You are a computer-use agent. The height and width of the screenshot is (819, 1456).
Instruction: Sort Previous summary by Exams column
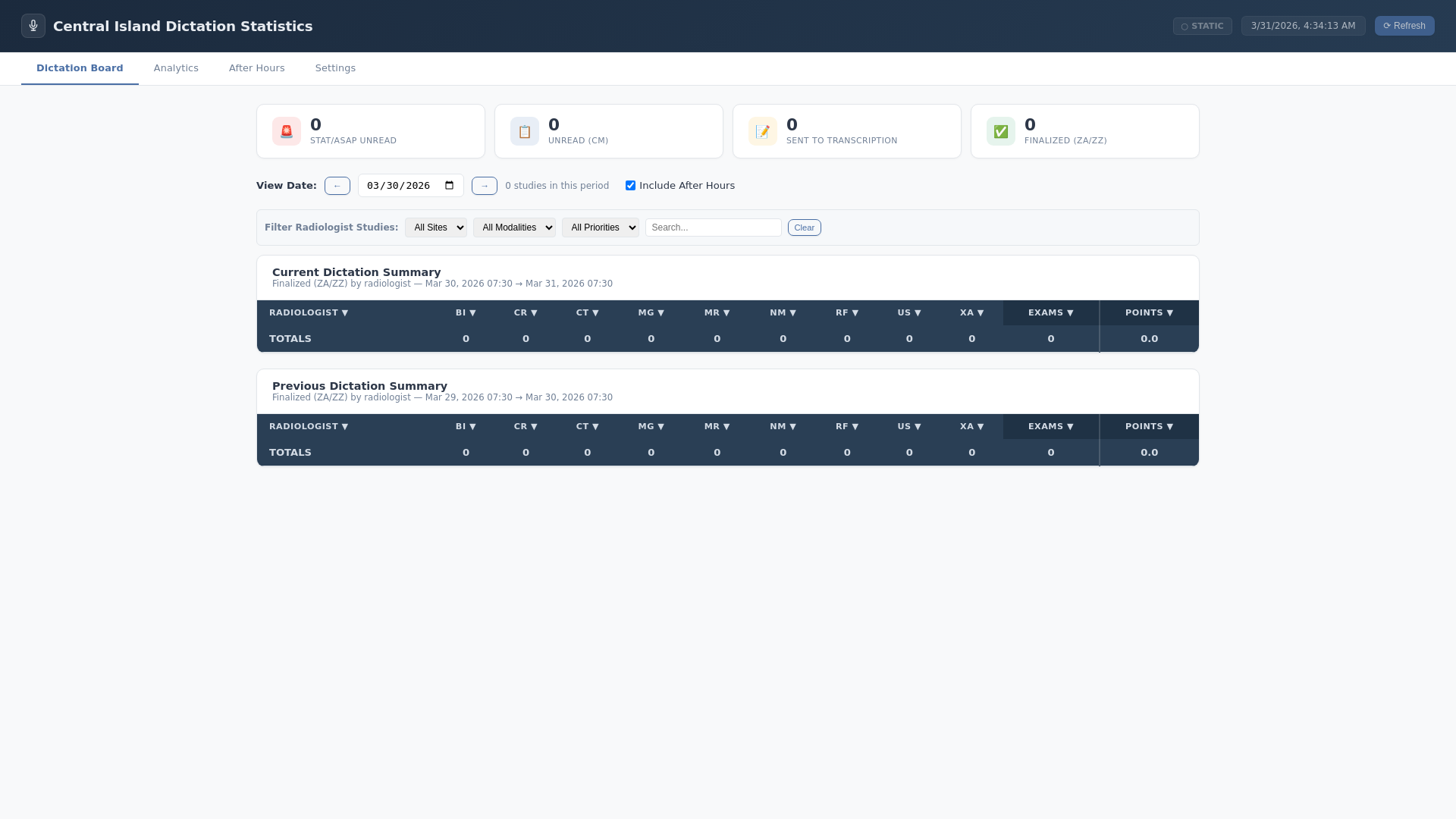pos(1051,426)
